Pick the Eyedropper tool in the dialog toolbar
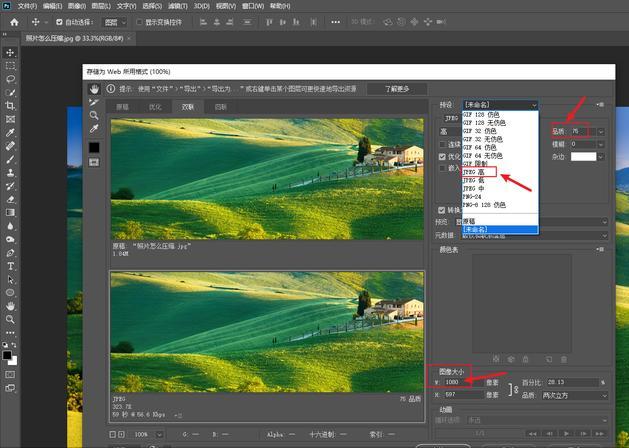Image resolution: width=629 pixels, height=448 pixels. [94, 129]
